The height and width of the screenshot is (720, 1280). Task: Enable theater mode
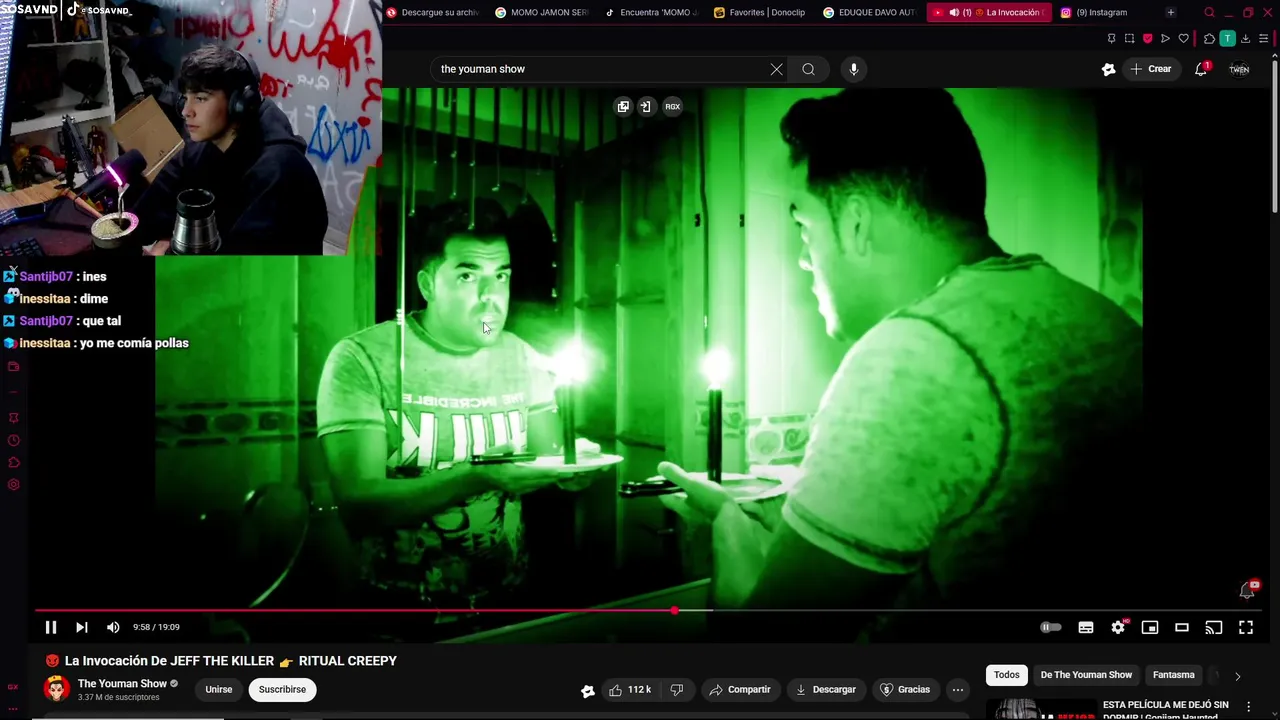[x=1182, y=627]
